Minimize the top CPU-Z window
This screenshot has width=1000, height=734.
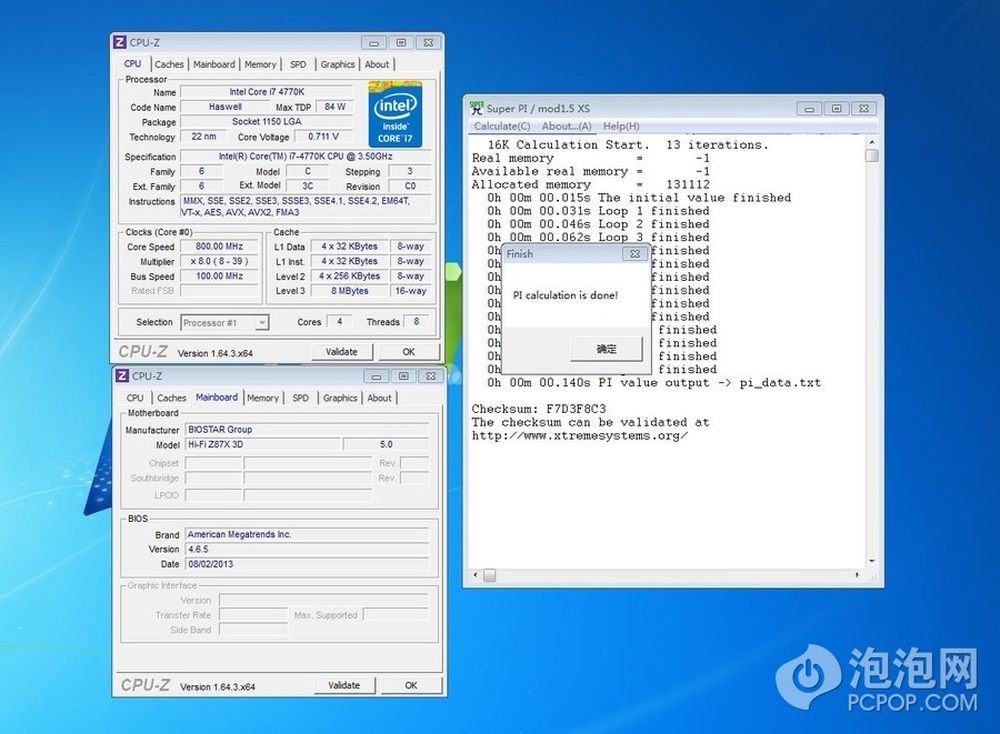coord(374,43)
